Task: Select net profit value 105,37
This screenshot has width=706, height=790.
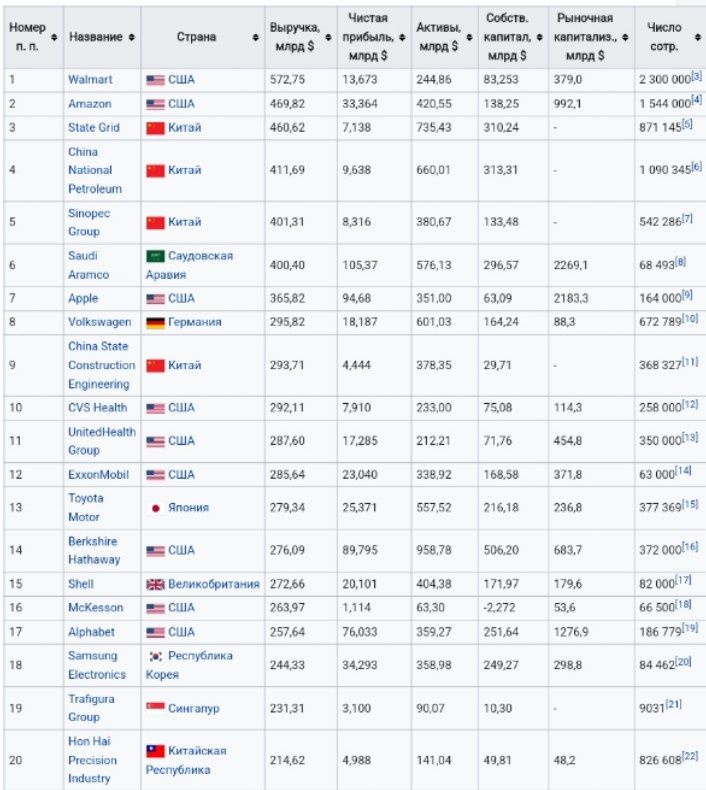Action: click(360, 265)
